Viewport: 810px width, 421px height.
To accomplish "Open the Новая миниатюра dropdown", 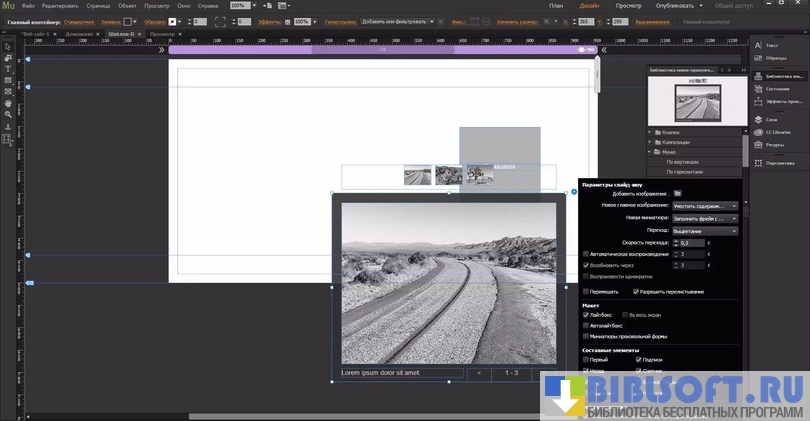I will click(705, 217).
